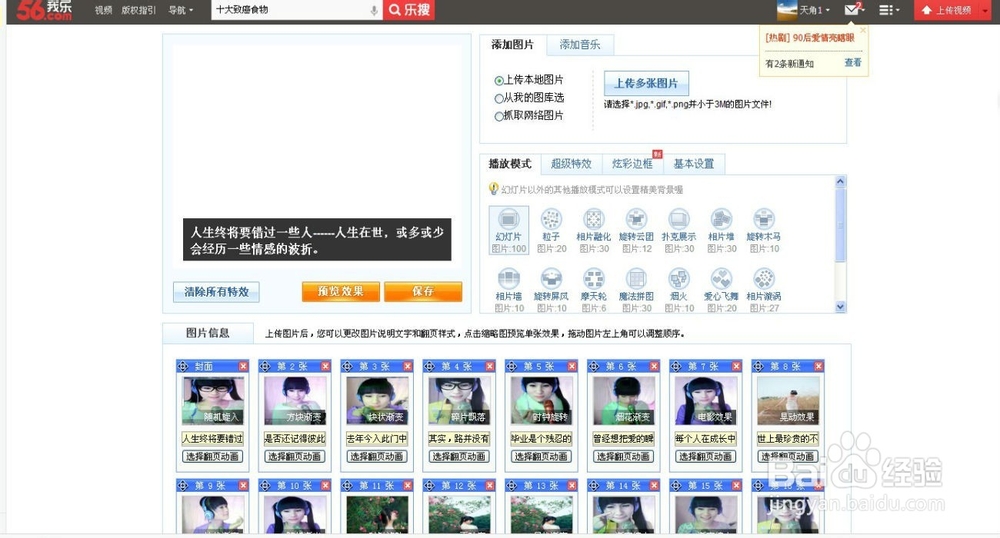This screenshot has width=1000, height=538.
Task: Click move handle icon on 第 3 张
Action: pyautogui.click(x=348, y=366)
